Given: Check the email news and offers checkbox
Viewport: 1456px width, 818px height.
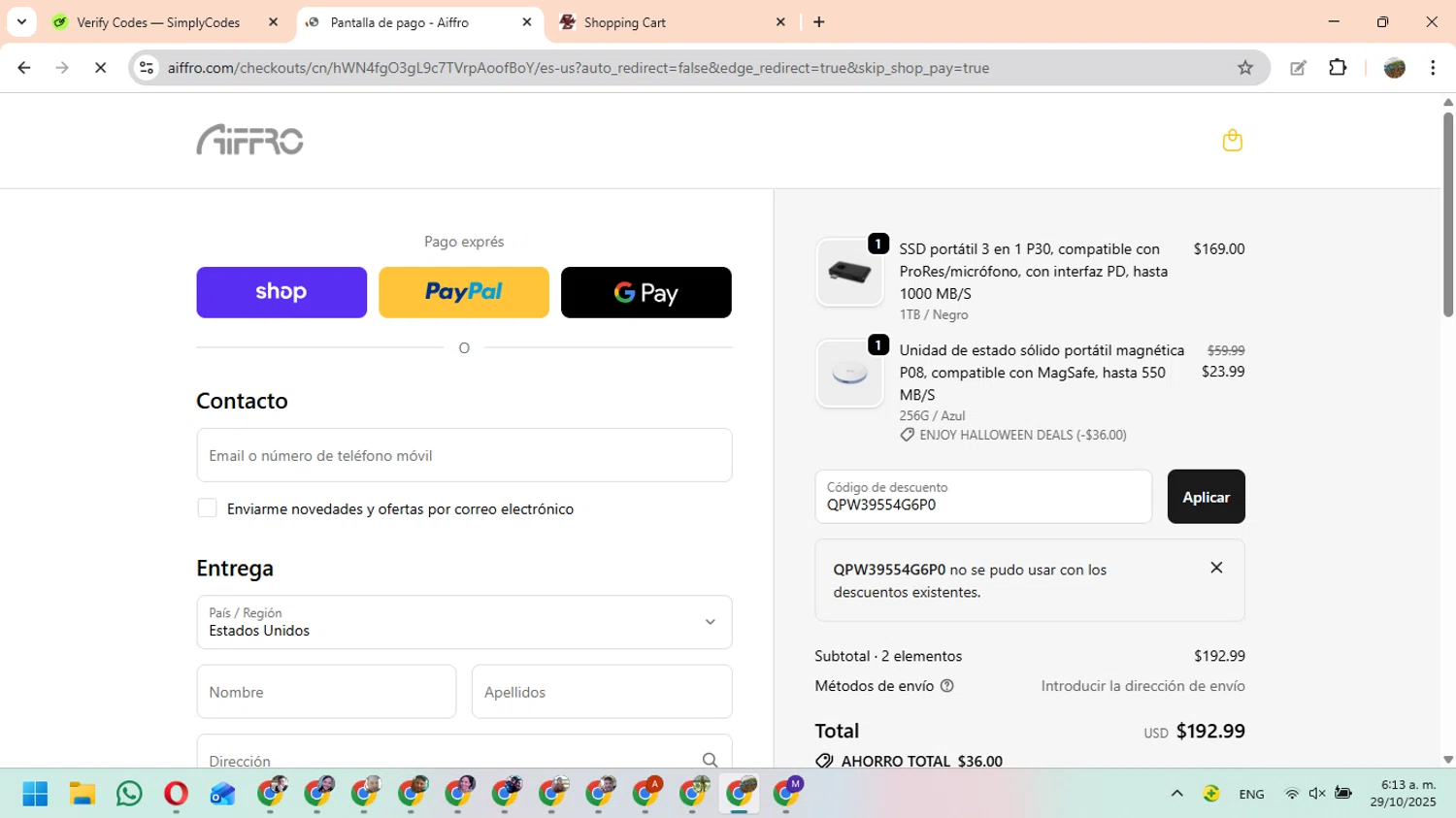Looking at the screenshot, I should pos(207,508).
